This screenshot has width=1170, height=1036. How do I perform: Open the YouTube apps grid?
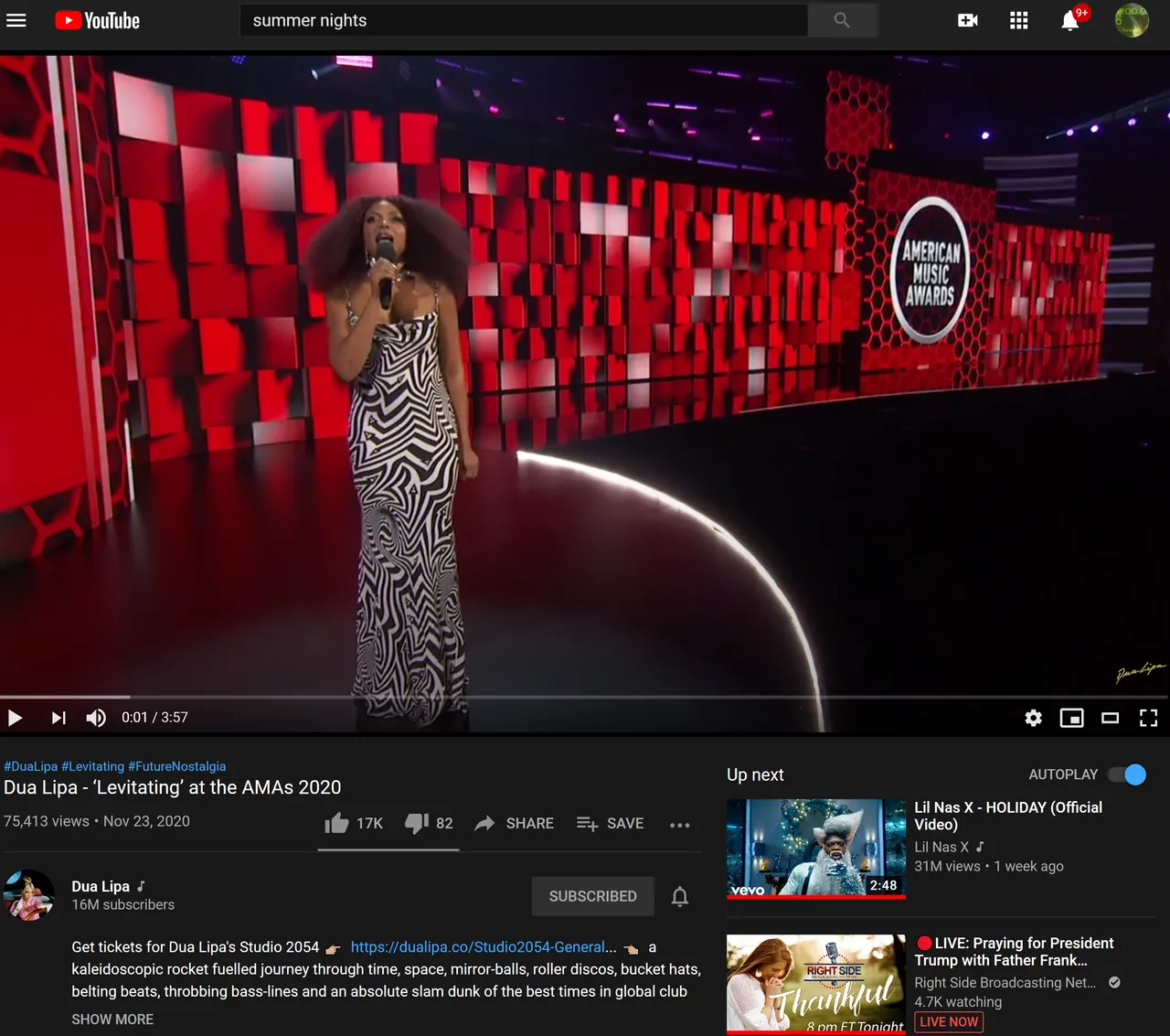pyautogui.click(x=1019, y=20)
